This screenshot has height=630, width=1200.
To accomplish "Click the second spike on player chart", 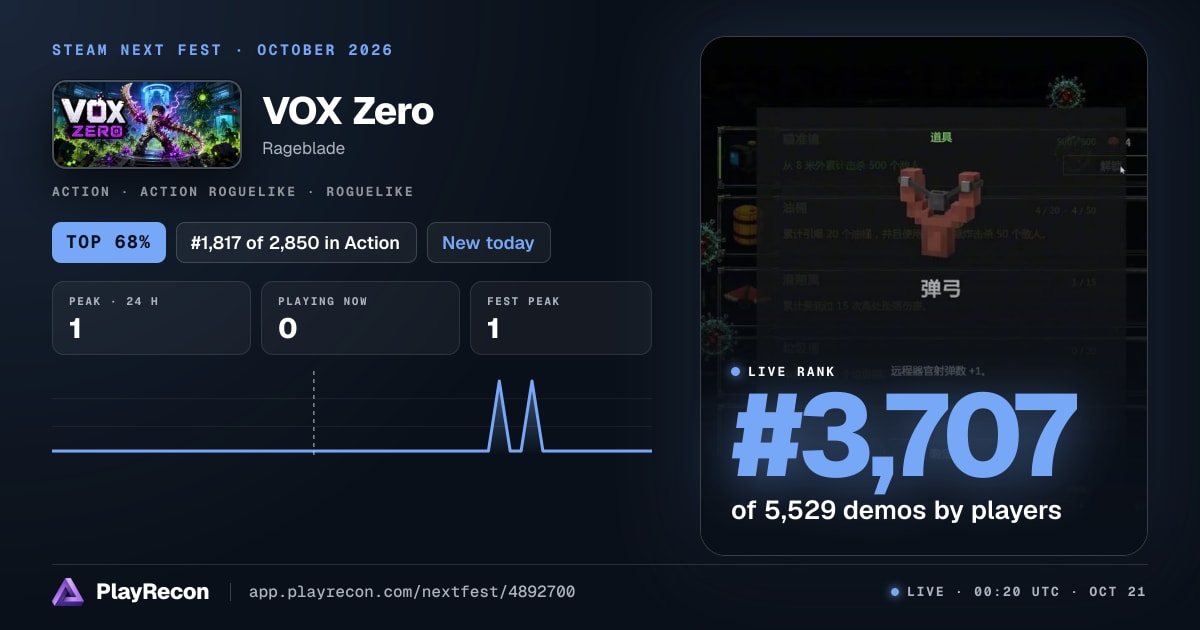I will pyautogui.click(x=531, y=415).
